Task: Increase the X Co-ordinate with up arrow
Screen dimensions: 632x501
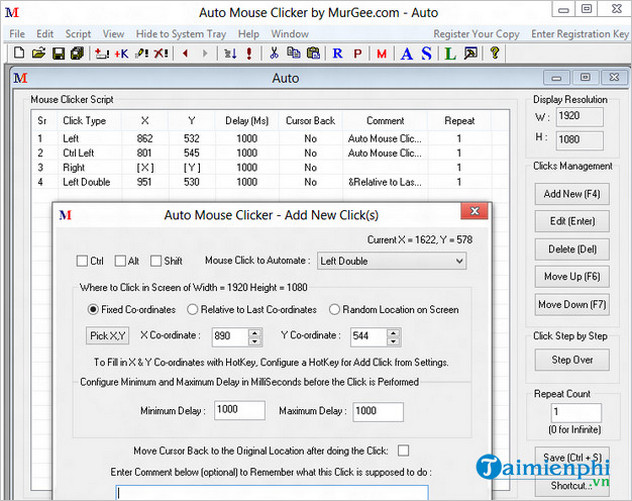Action: [254, 333]
